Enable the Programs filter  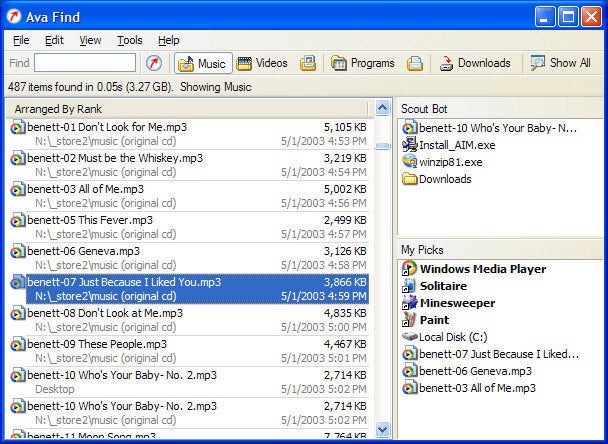click(363, 63)
